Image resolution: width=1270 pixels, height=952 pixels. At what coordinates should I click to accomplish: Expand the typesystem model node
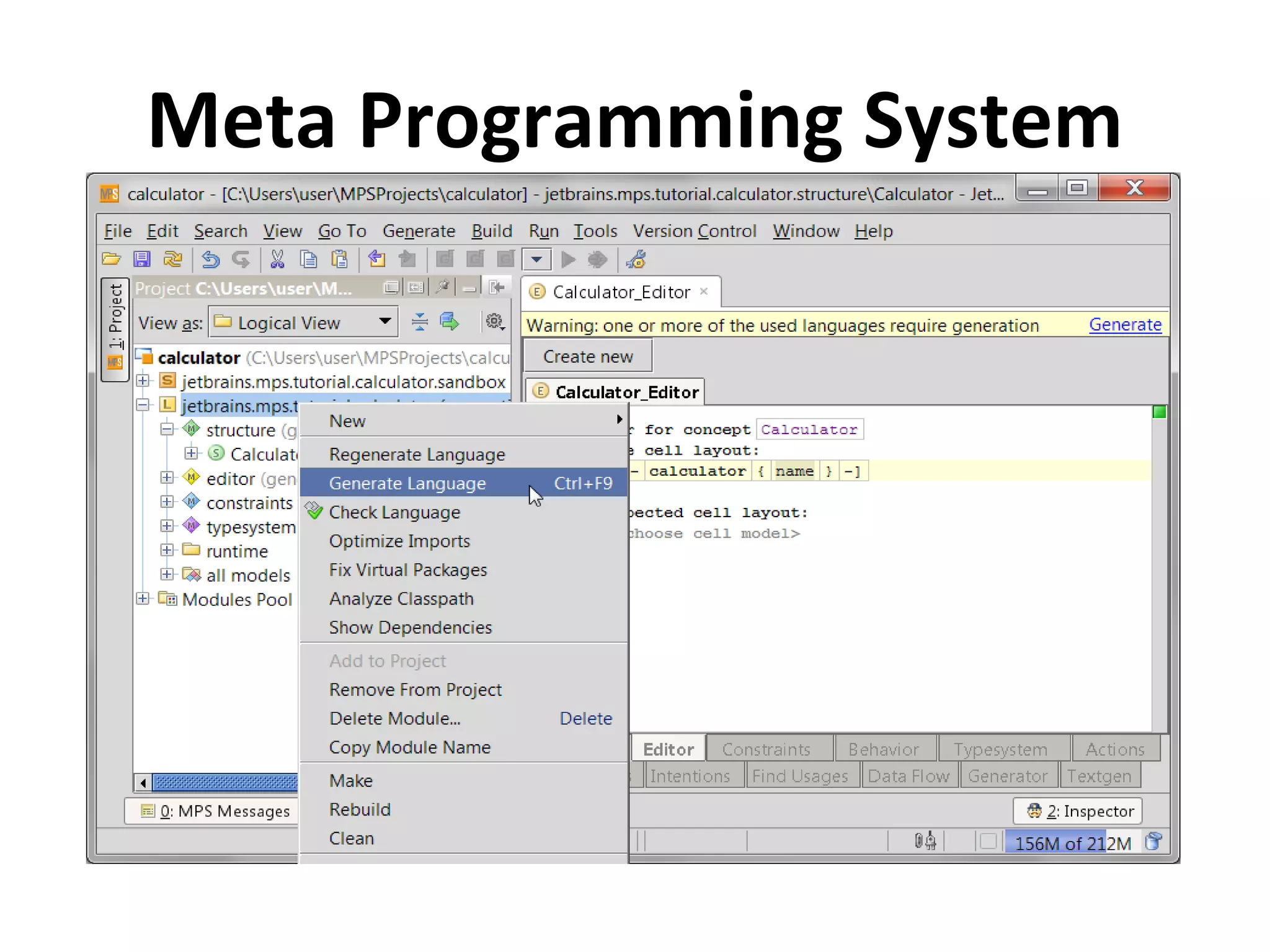pos(167,525)
